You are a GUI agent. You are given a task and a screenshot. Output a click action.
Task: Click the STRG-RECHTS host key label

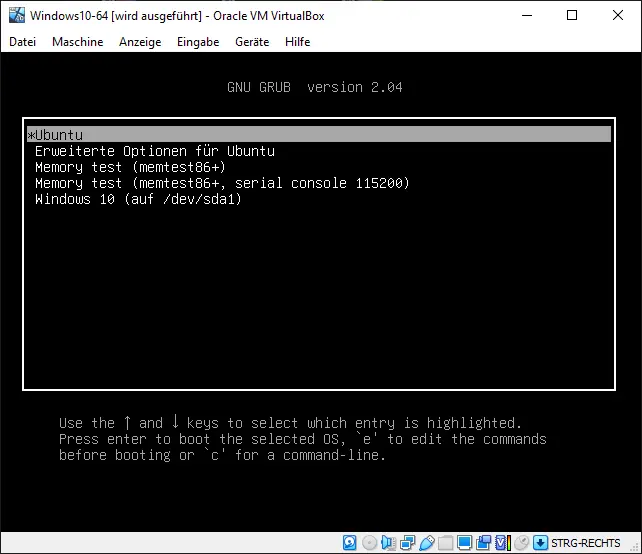(x=588, y=543)
